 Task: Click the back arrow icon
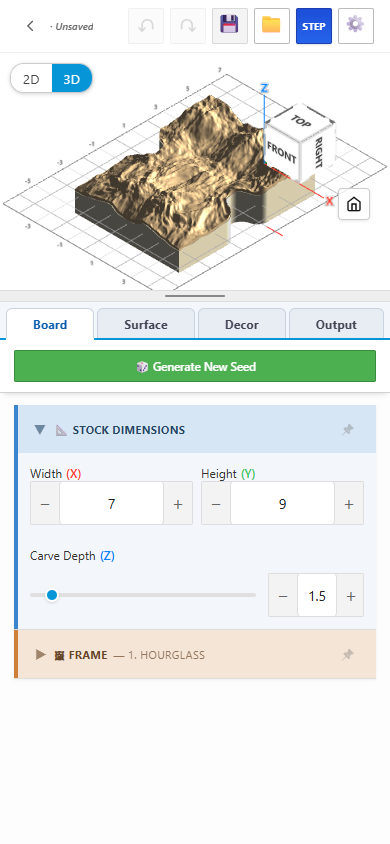point(31,26)
